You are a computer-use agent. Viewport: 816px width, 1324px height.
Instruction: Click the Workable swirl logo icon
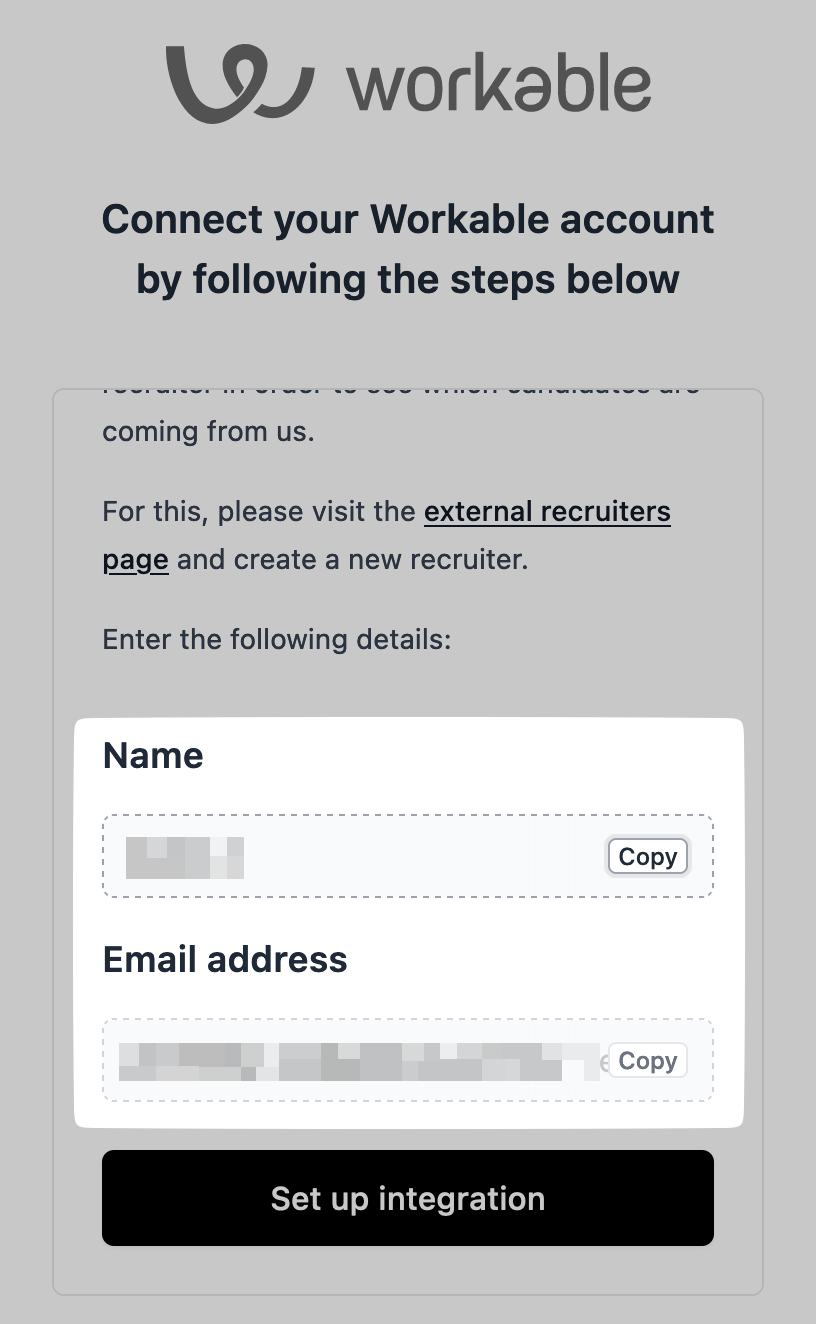240,84
